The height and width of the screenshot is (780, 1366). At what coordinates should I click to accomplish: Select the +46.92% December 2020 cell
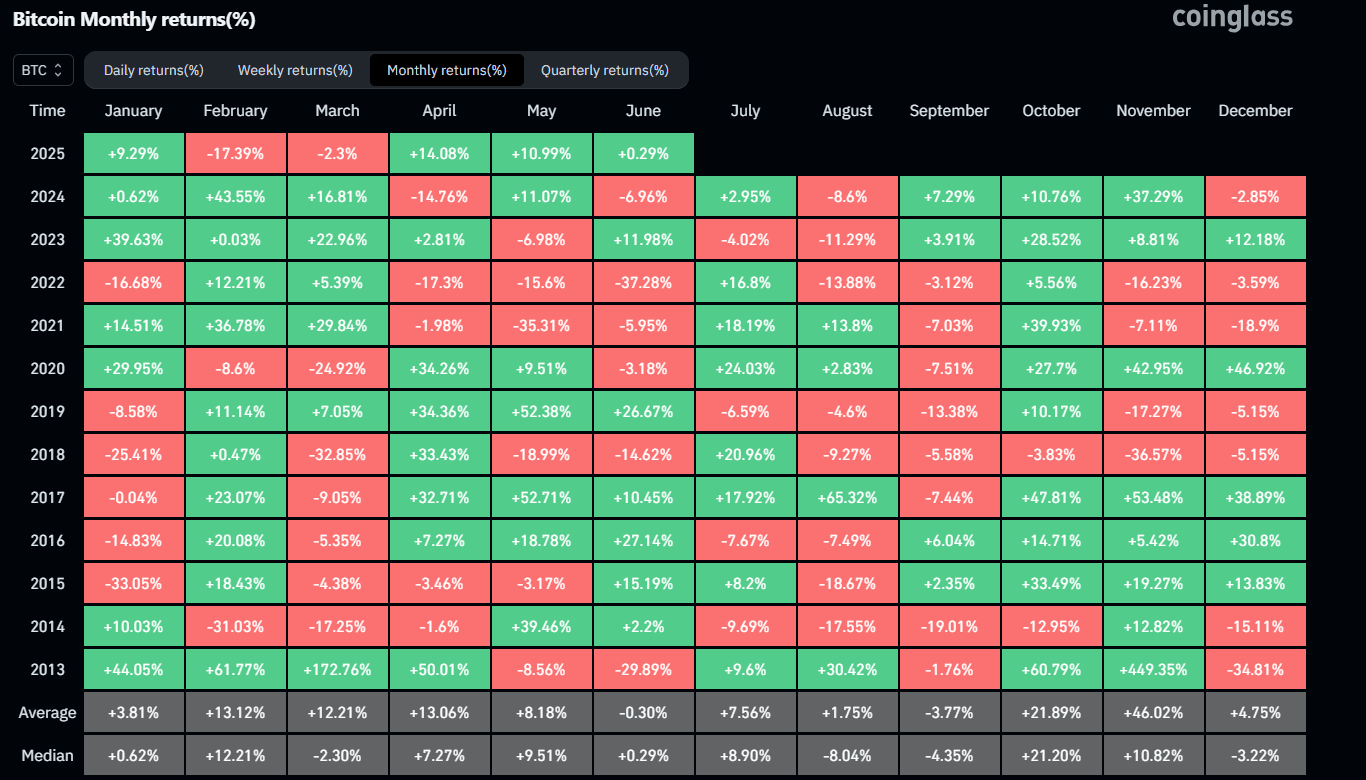1255,368
